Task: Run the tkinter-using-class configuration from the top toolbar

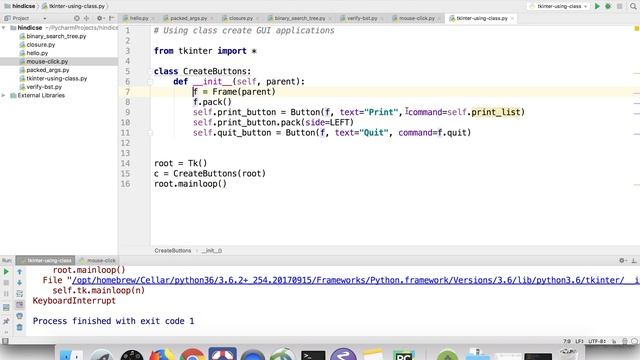Action: 597,6
